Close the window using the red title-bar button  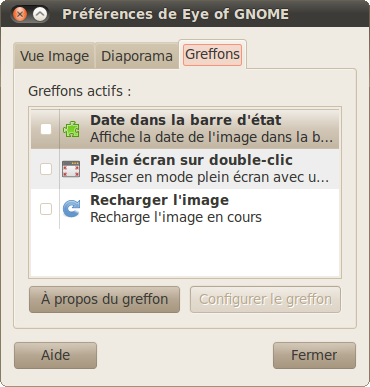tap(20, 14)
